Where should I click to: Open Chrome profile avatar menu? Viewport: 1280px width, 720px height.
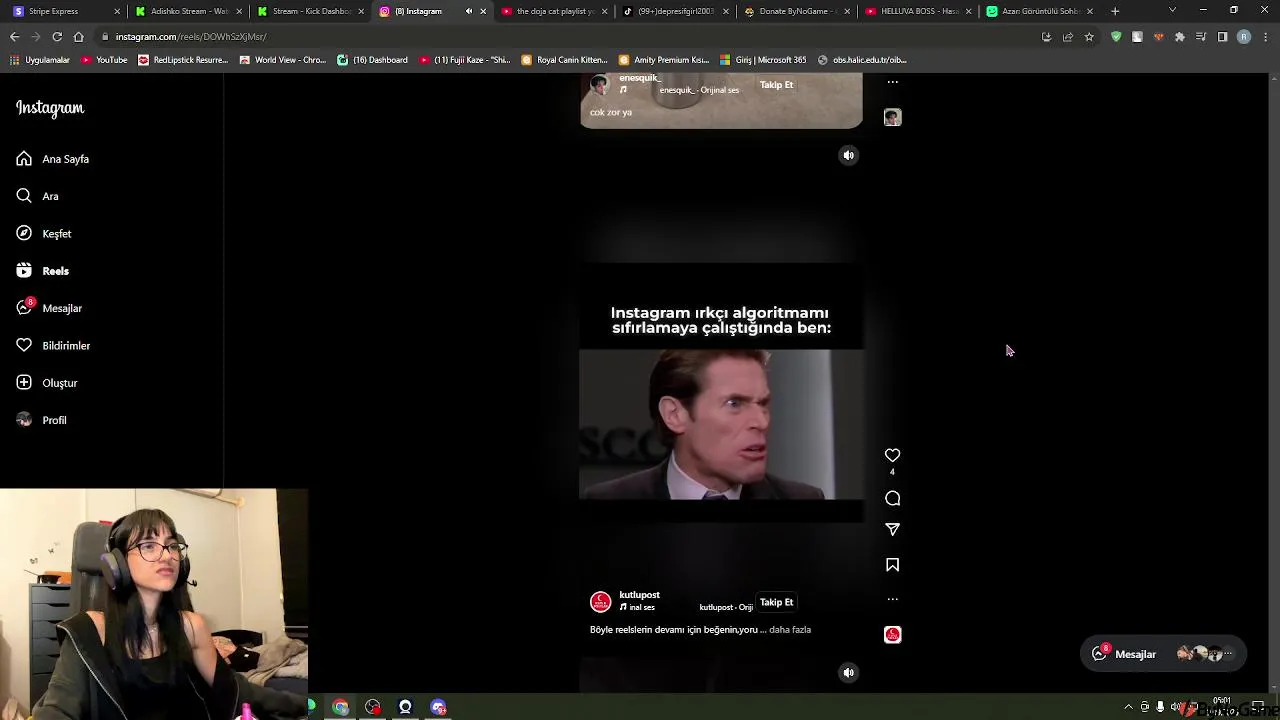[1244, 37]
